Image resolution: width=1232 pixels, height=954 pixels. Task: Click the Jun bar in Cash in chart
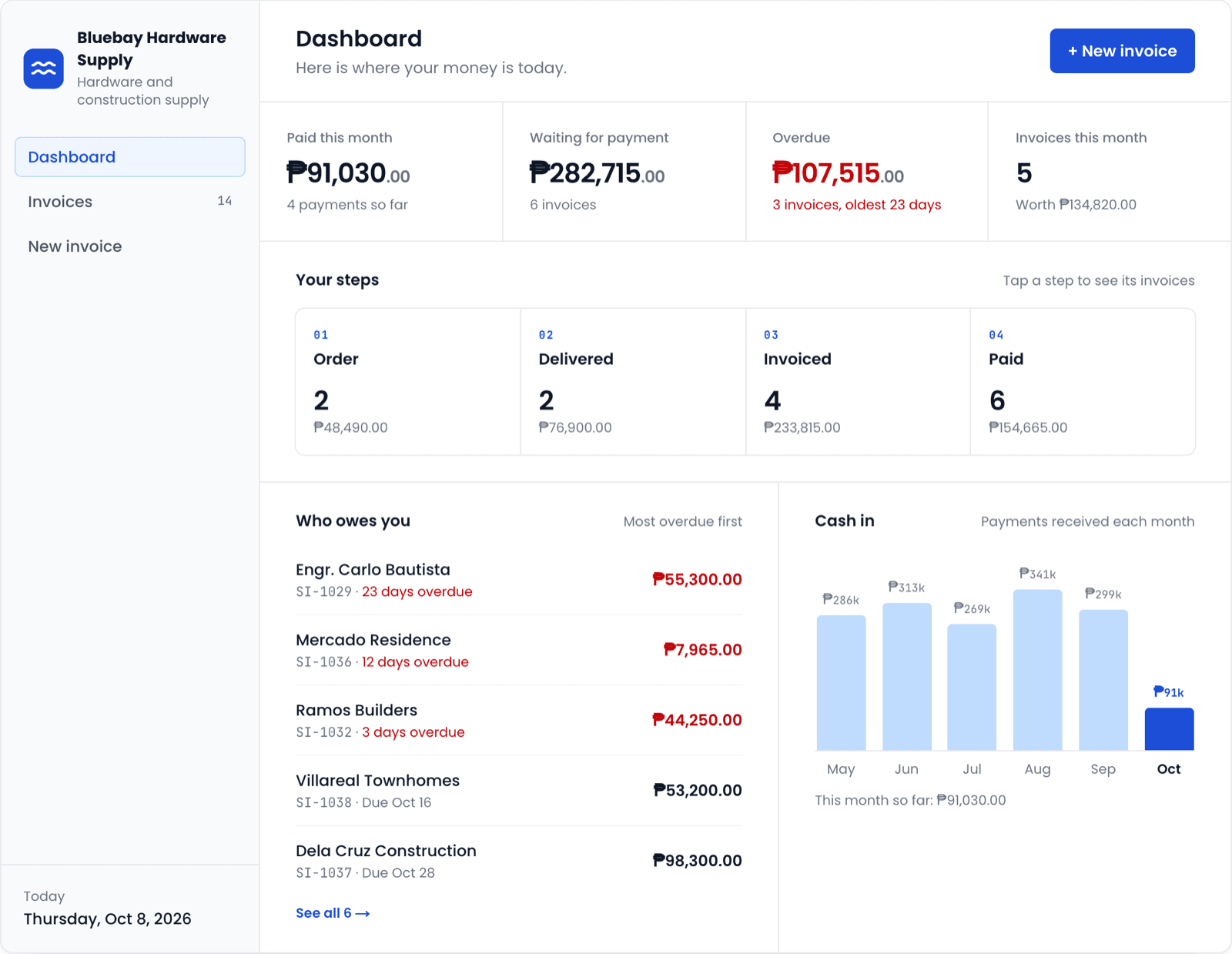pos(906,676)
